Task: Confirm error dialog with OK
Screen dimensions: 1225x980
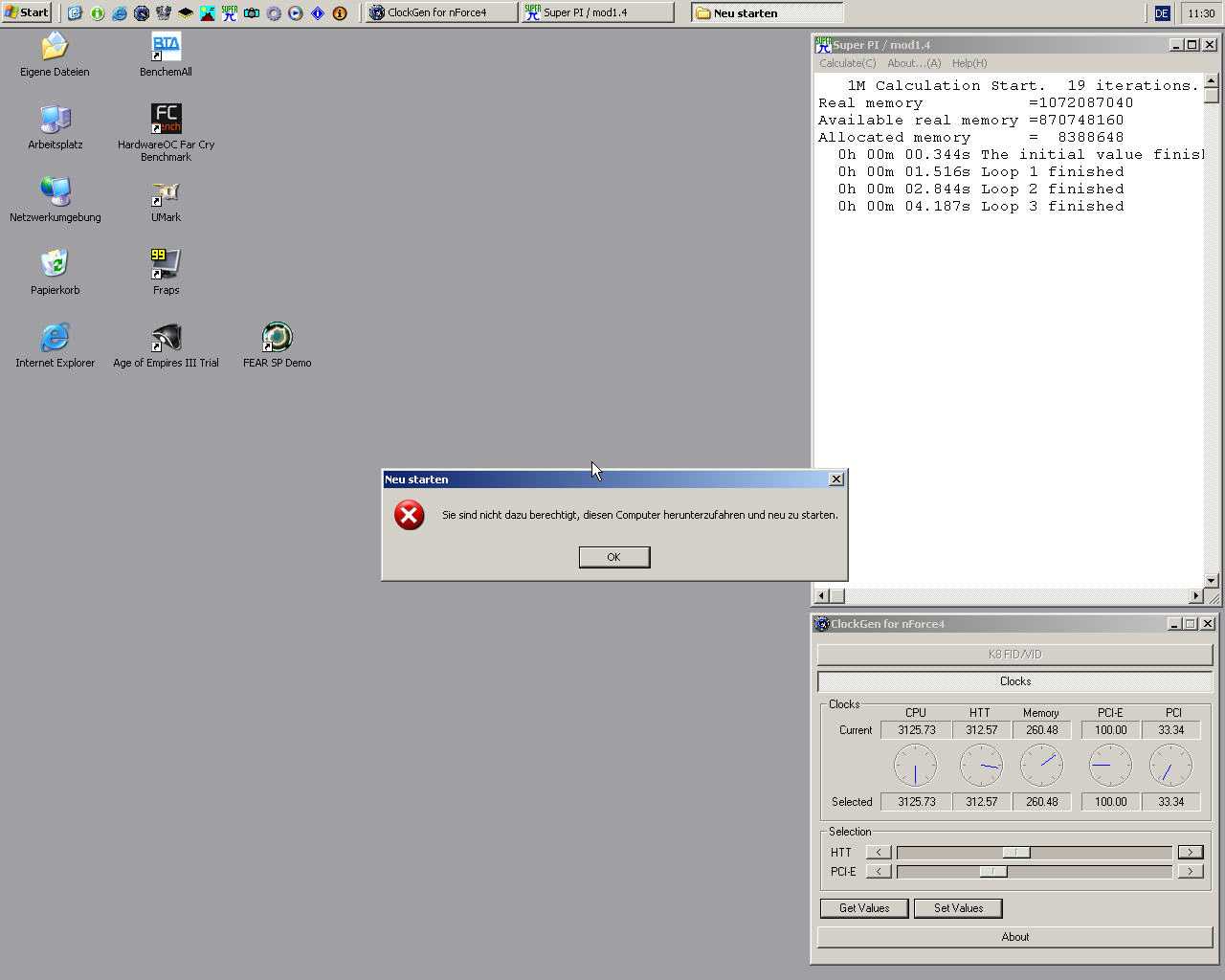Action: click(x=614, y=557)
